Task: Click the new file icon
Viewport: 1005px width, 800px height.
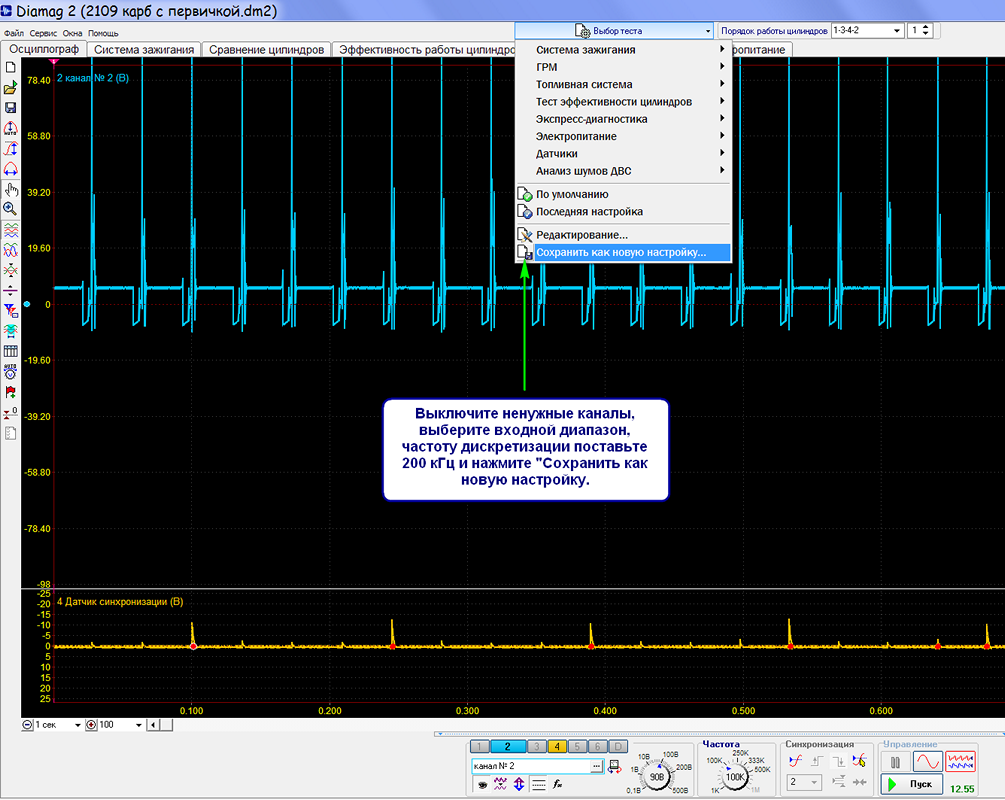Action: [10, 67]
